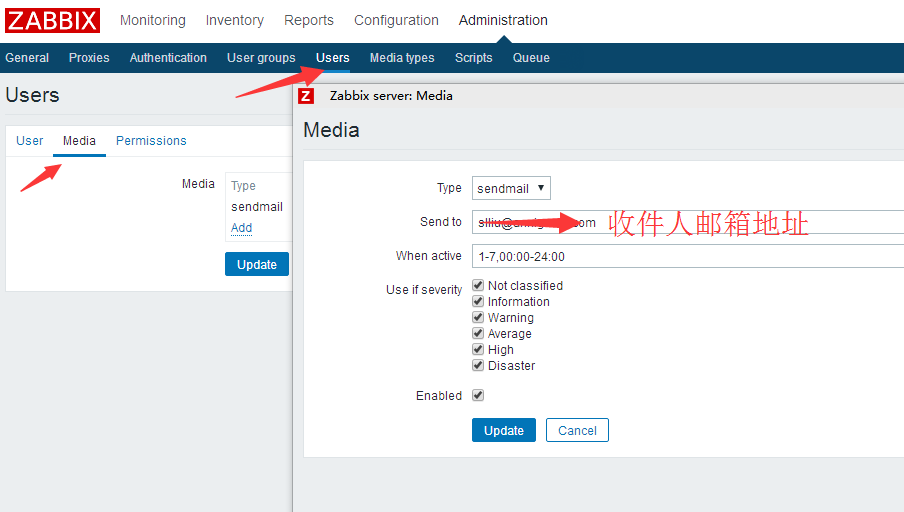Image resolution: width=904 pixels, height=512 pixels.
Task: Click Update button in Media popup
Action: coord(504,430)
